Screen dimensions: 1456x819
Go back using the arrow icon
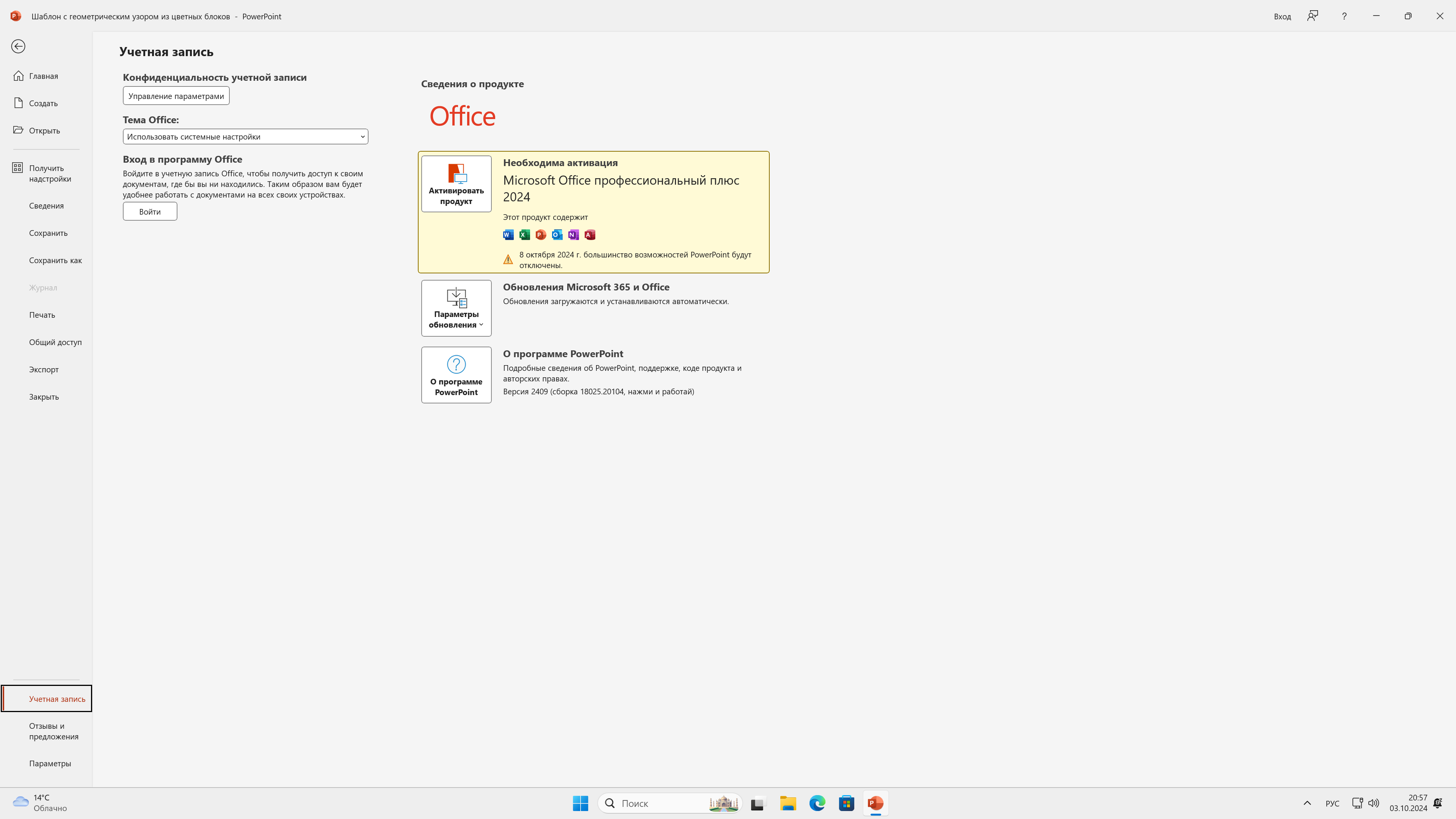(18, 46)
